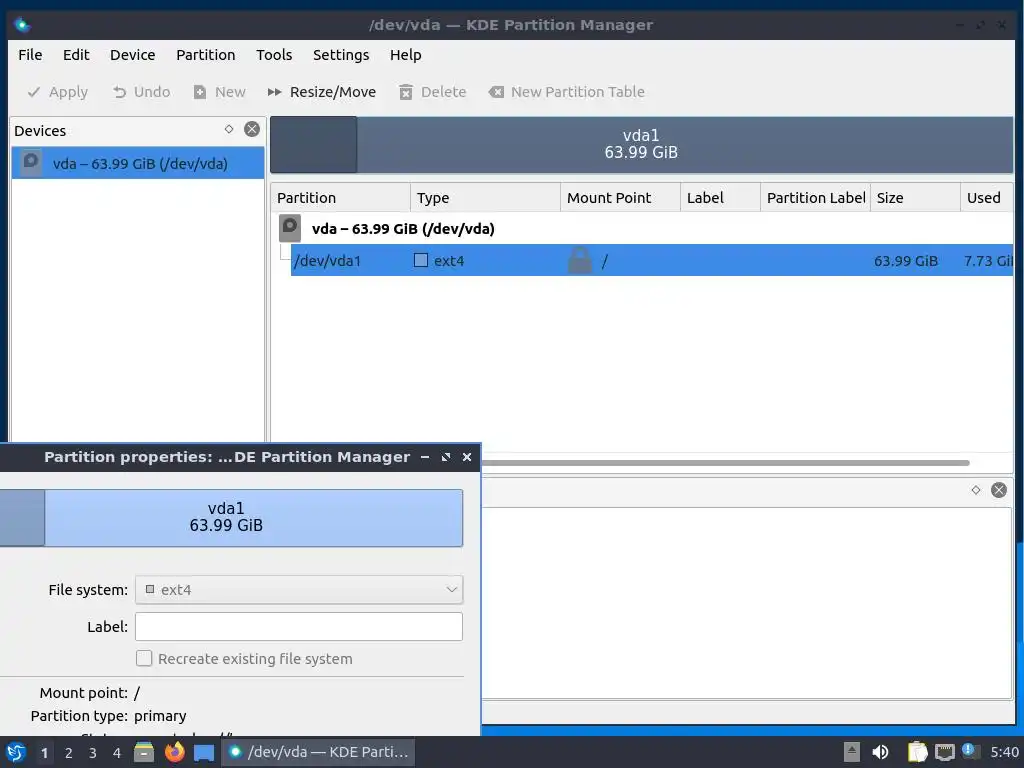Image resolution: width=1024 pixels, height=768 pixels.
Task: Click the disk icon beside vda in Devices
Action: pos(31,162)
